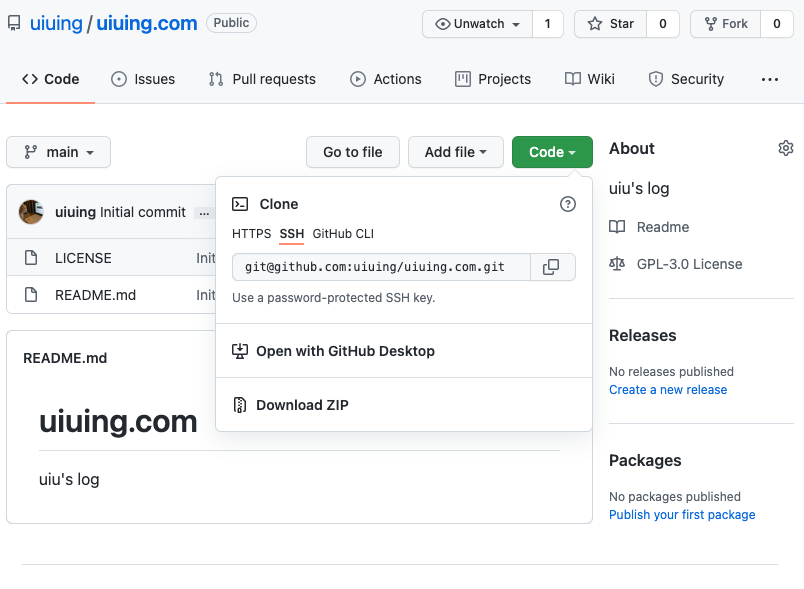Open forks count 0
This screenshot has height=589, width=804.
(x=776, y=24)
